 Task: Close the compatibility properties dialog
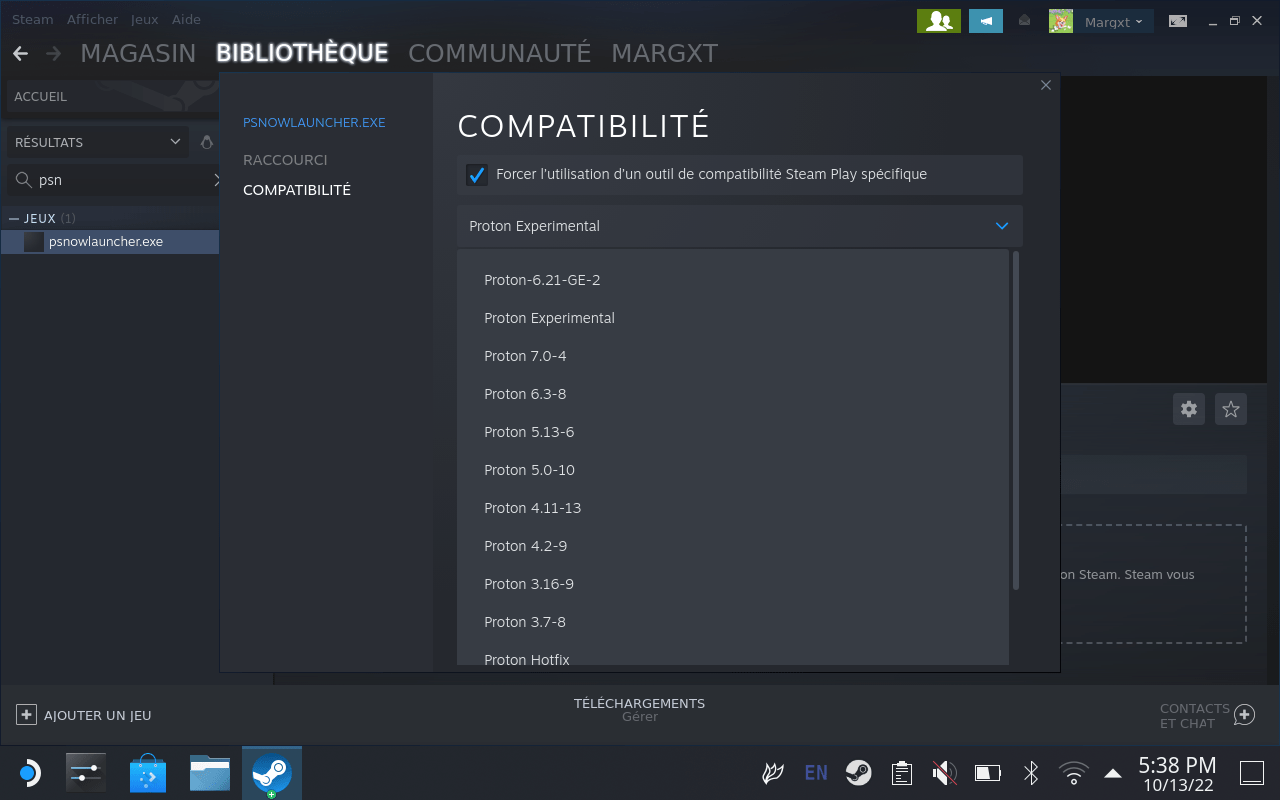pyautogui.click(x=1046, y=85)
